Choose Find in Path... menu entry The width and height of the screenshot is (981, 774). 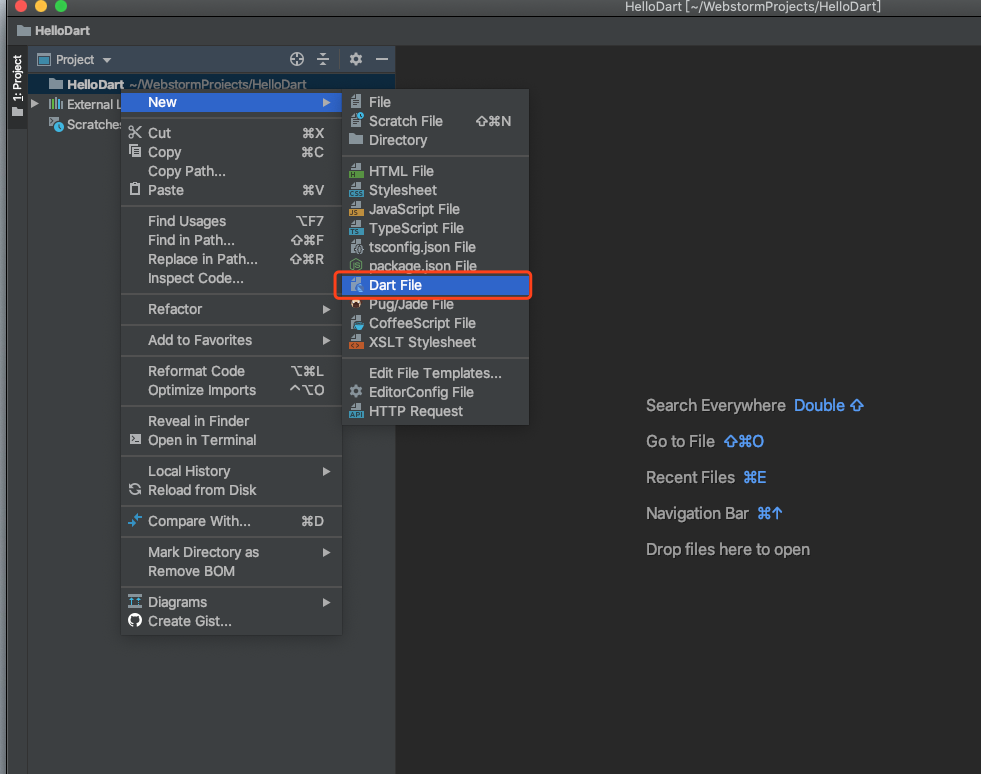[x=231, y=240]
